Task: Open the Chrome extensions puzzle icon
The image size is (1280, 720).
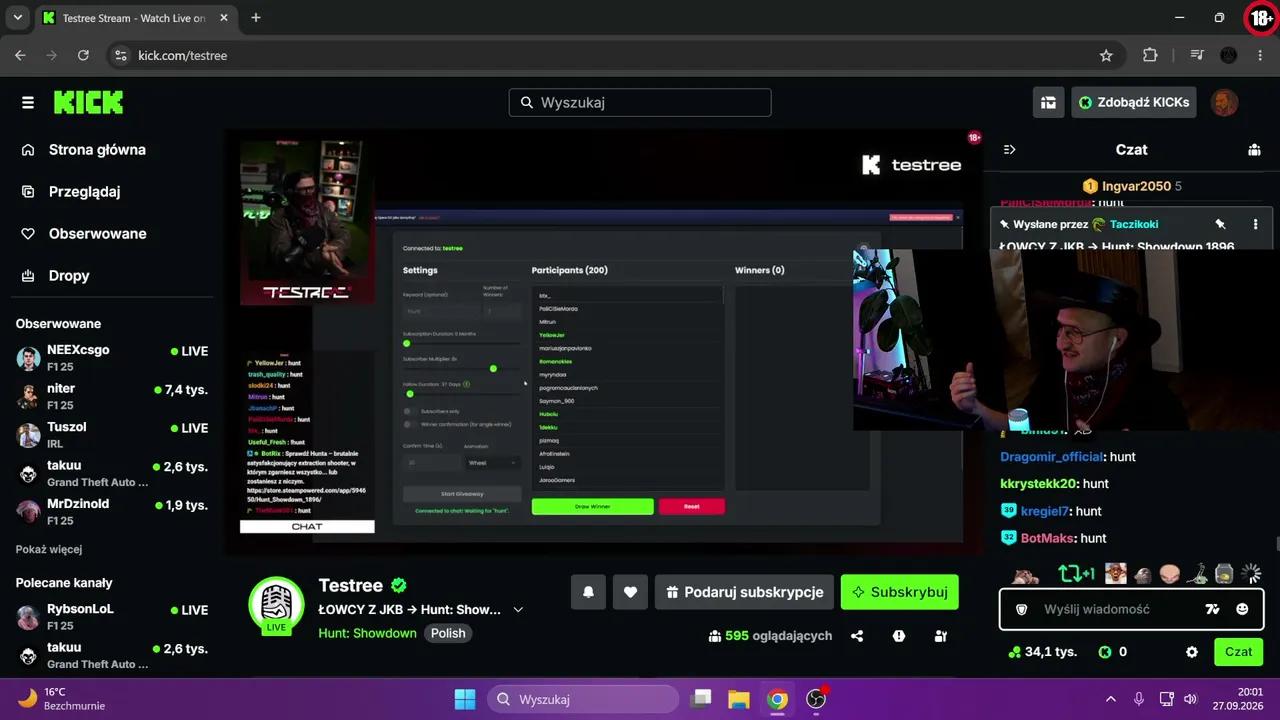Action: click(x=1150, y=56)
